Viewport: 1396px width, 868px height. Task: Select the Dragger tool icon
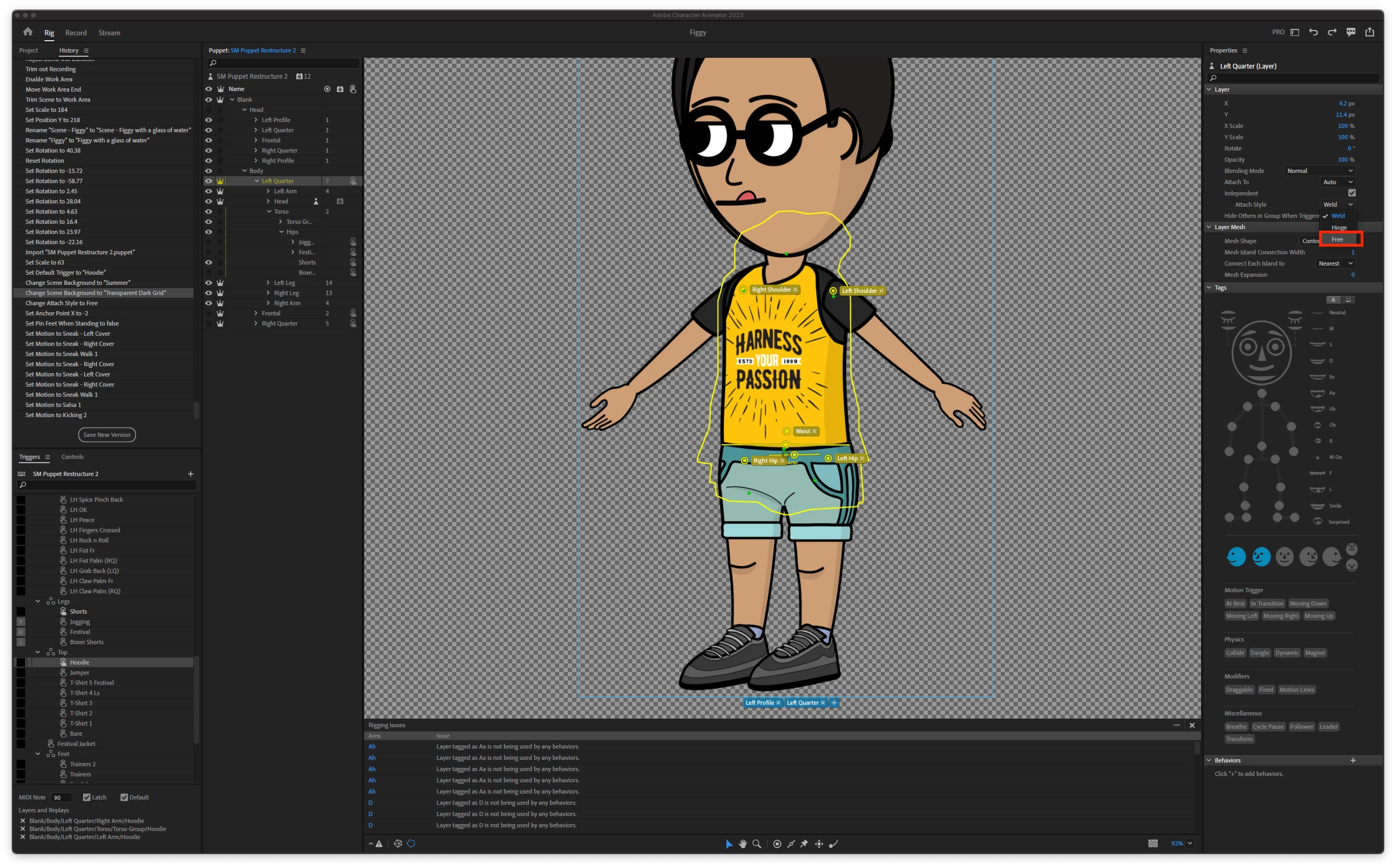[819, 843]
